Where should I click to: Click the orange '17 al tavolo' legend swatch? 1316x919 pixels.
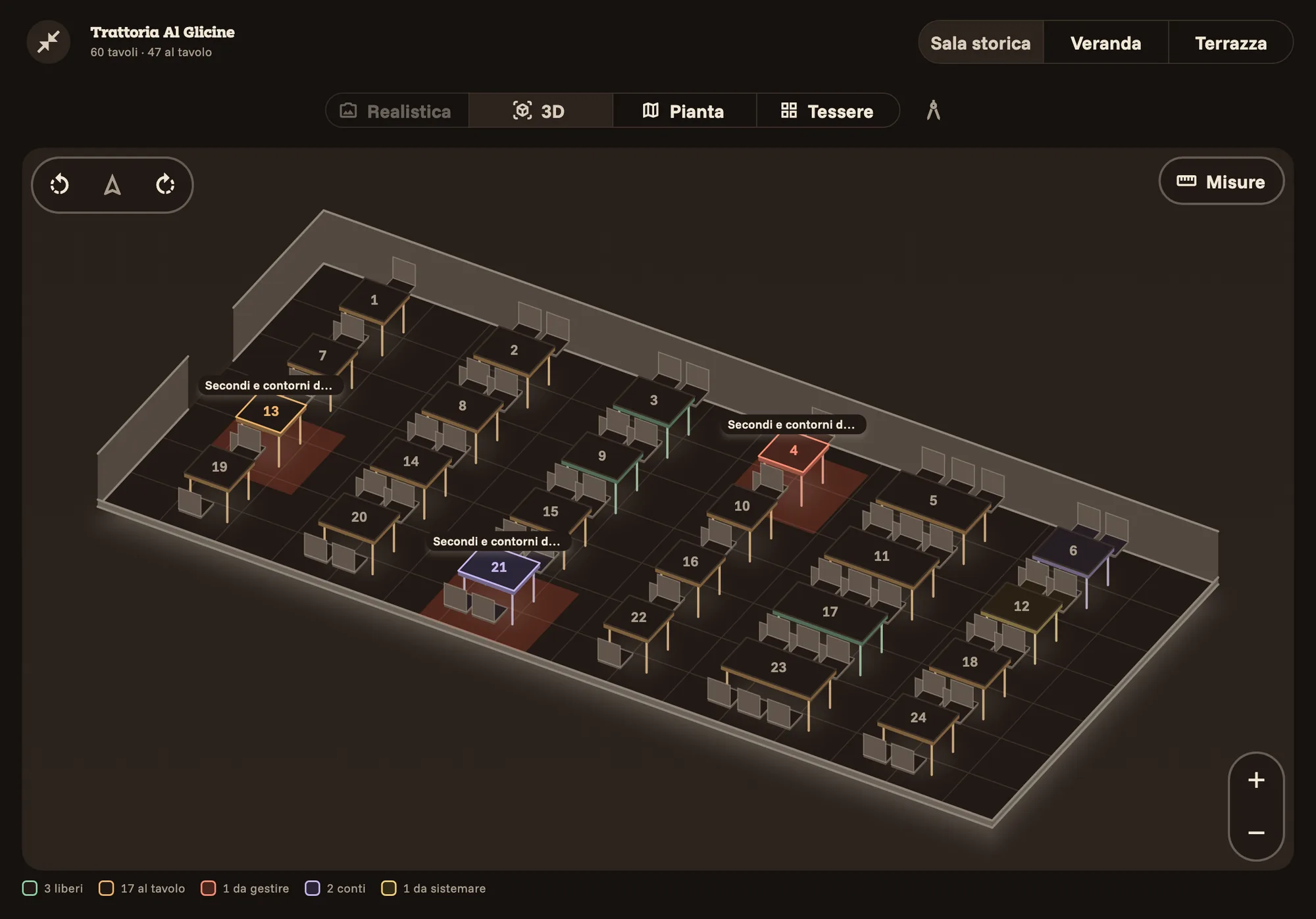[106, 889]
